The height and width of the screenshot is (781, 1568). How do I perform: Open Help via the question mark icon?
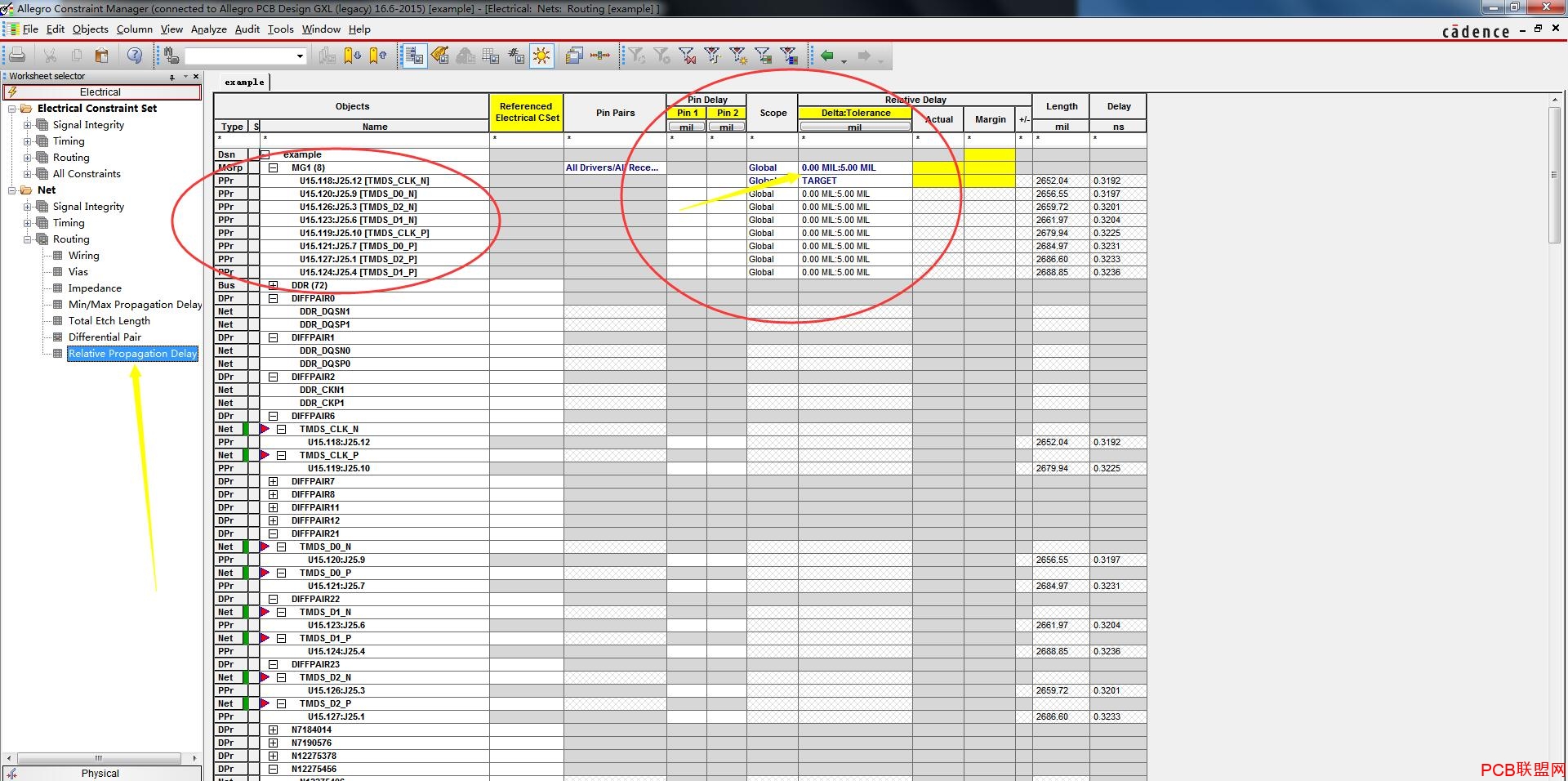(135, 56)
